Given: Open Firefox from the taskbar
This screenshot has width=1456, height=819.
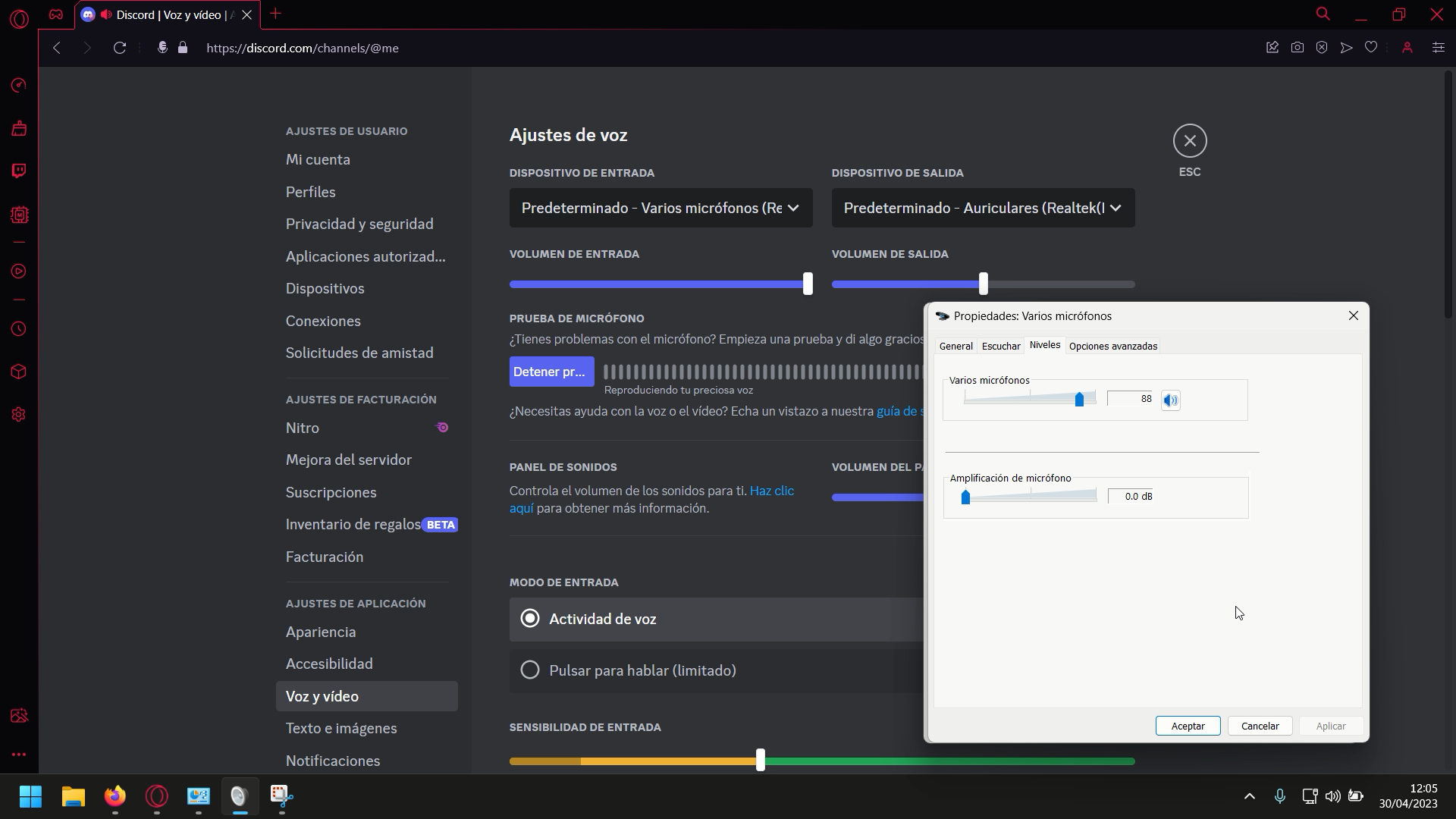Looking at the screenshot, I should coord(115,796).
